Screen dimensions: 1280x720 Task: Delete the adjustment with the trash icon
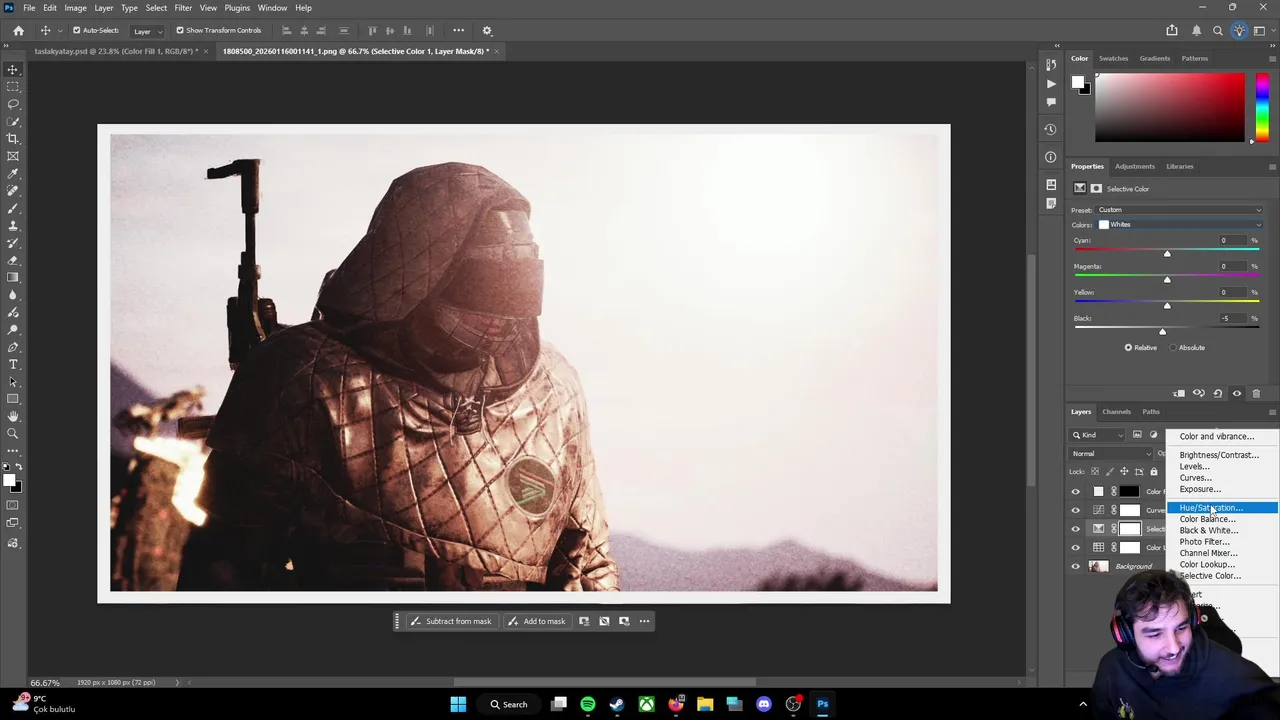click(x=1256, y=393)
